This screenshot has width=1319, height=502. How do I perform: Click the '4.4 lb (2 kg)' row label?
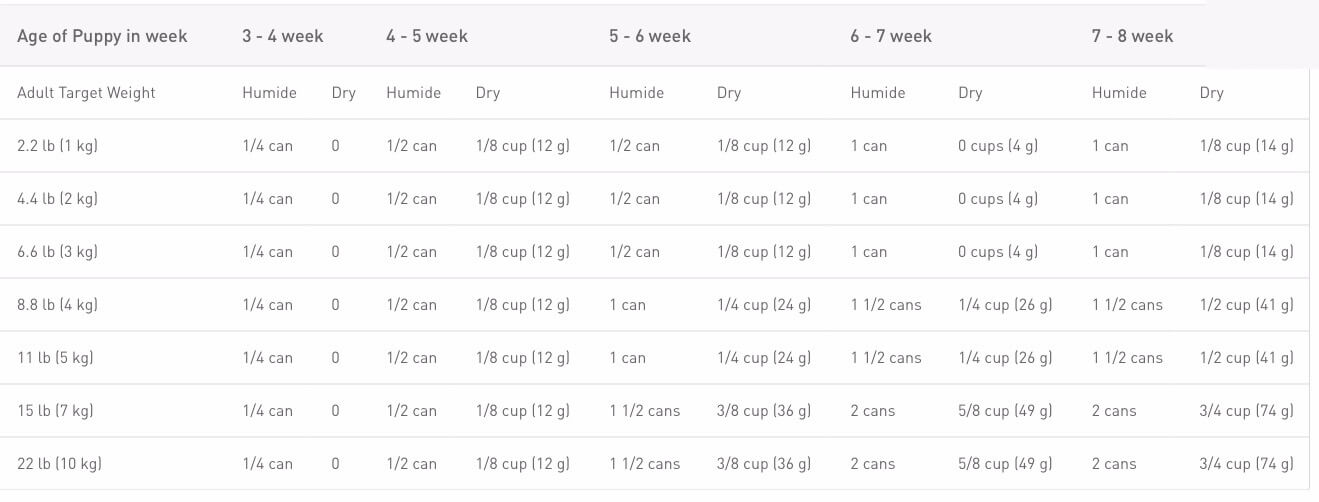pos(58,199)
